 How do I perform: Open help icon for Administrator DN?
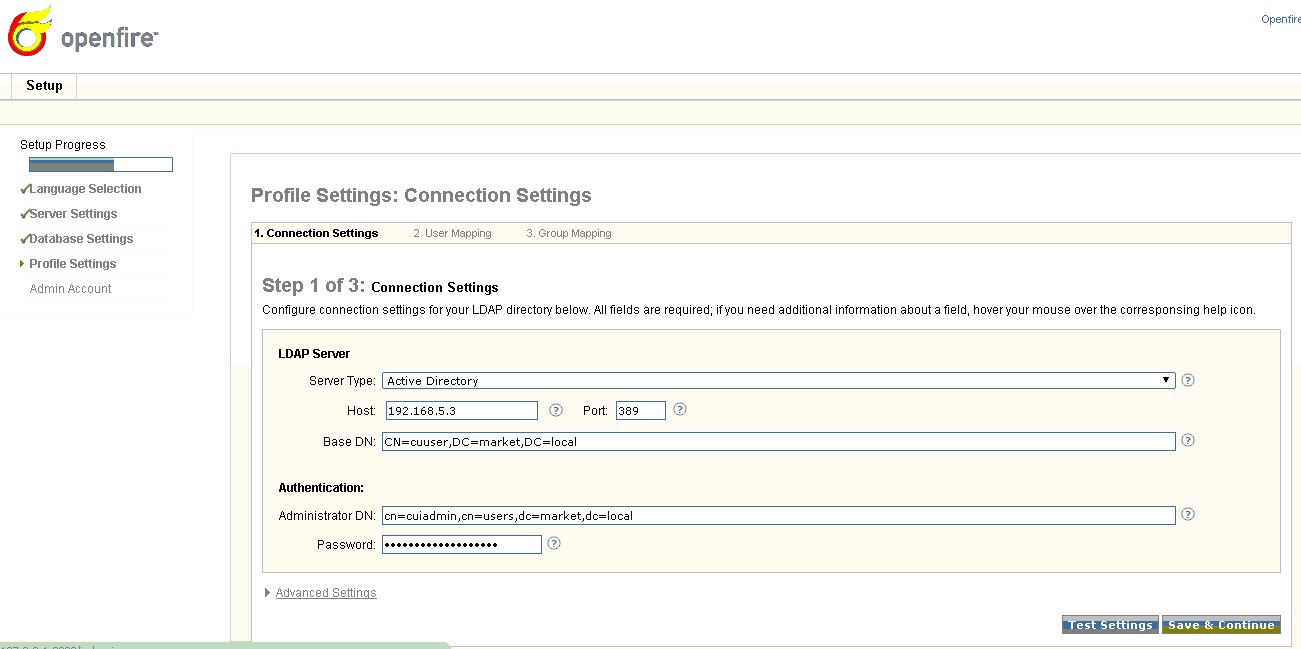click(1188, 514)
